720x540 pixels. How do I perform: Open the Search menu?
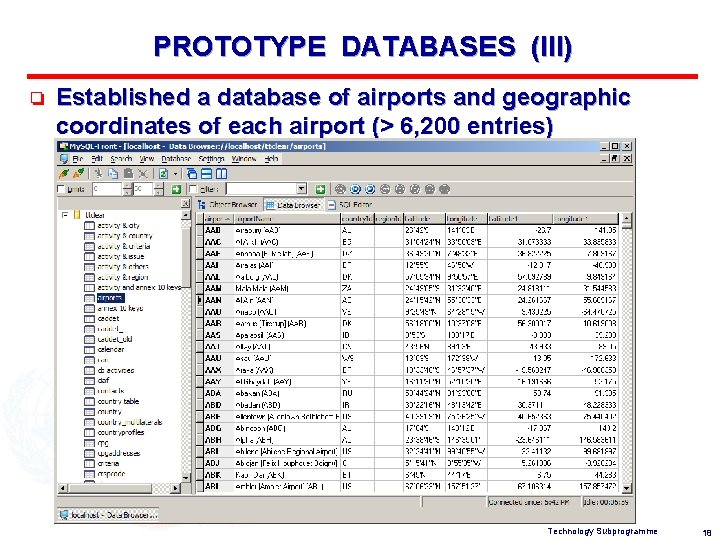click(x=122, y=159)
